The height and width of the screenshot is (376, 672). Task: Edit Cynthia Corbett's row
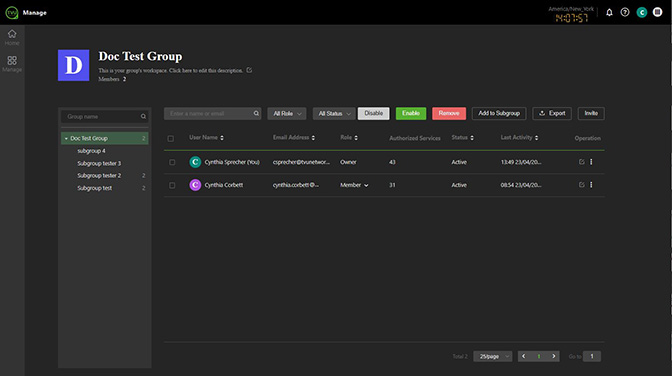(x=582, y=185)
